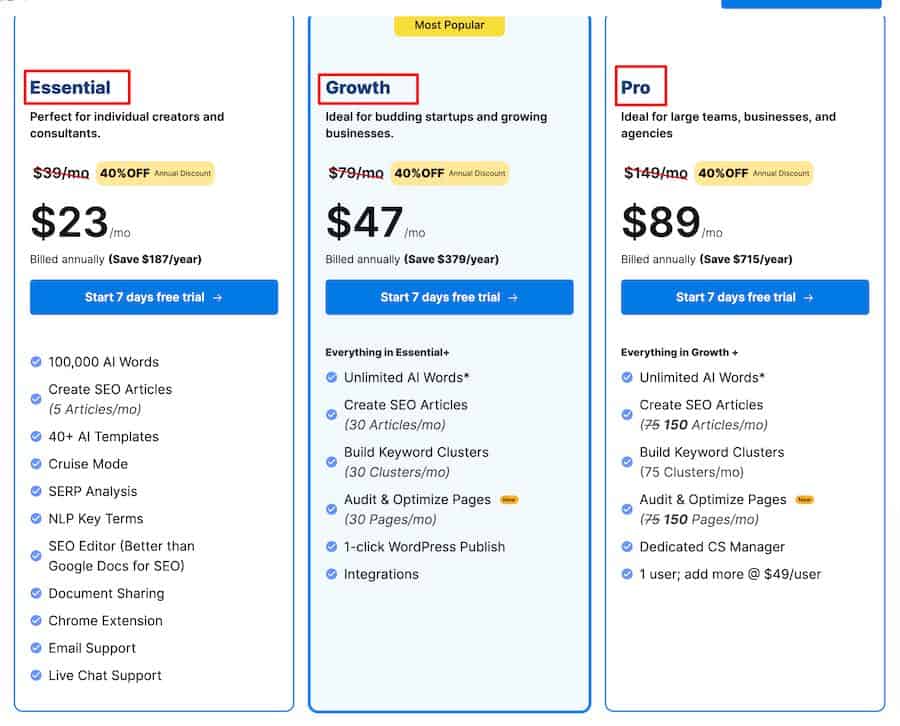900x726 pixels.
Task: Click the Most Popular badge
Action: coord(449,25)
